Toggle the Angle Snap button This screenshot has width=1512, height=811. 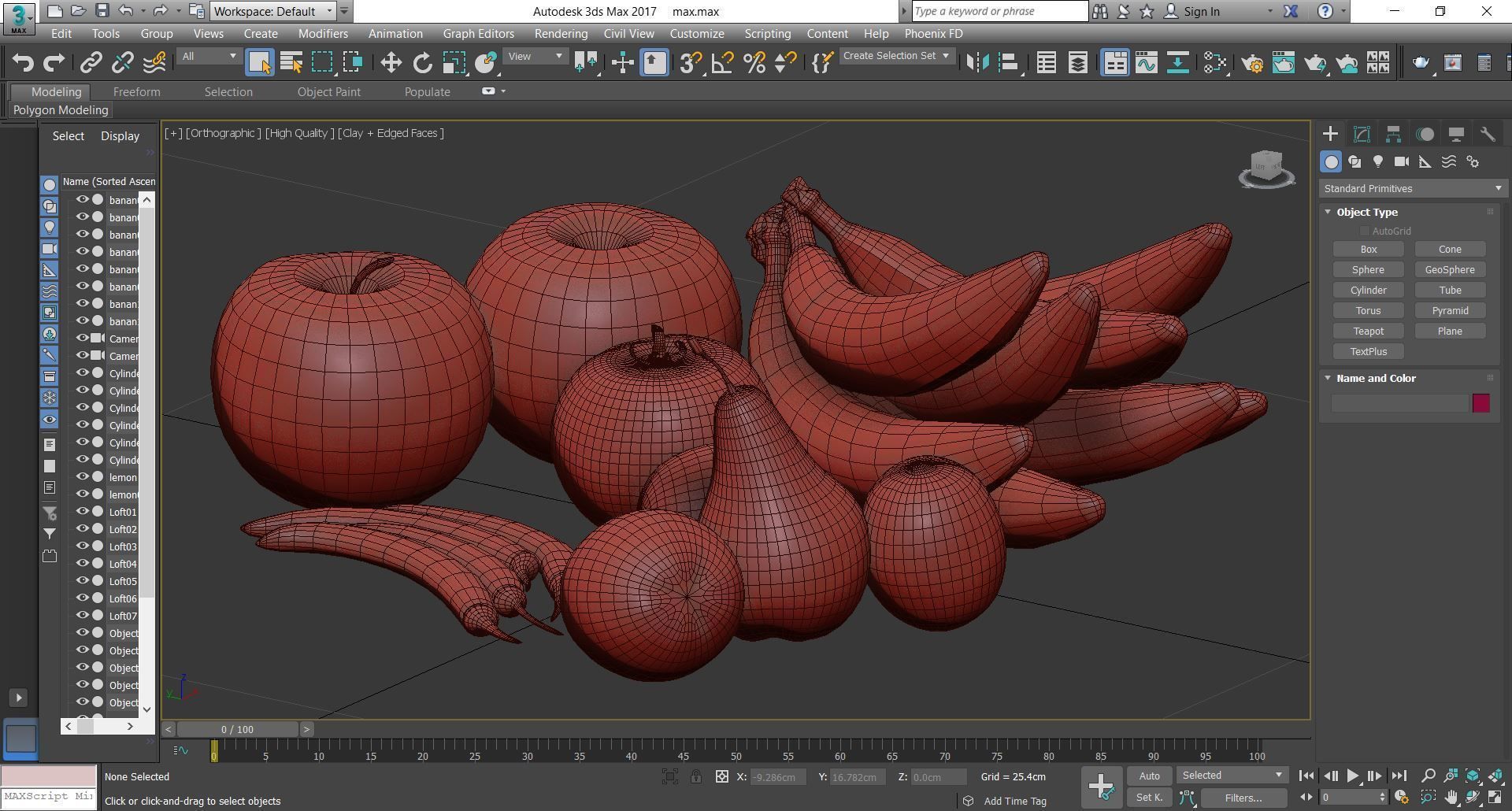coord(722,62)
